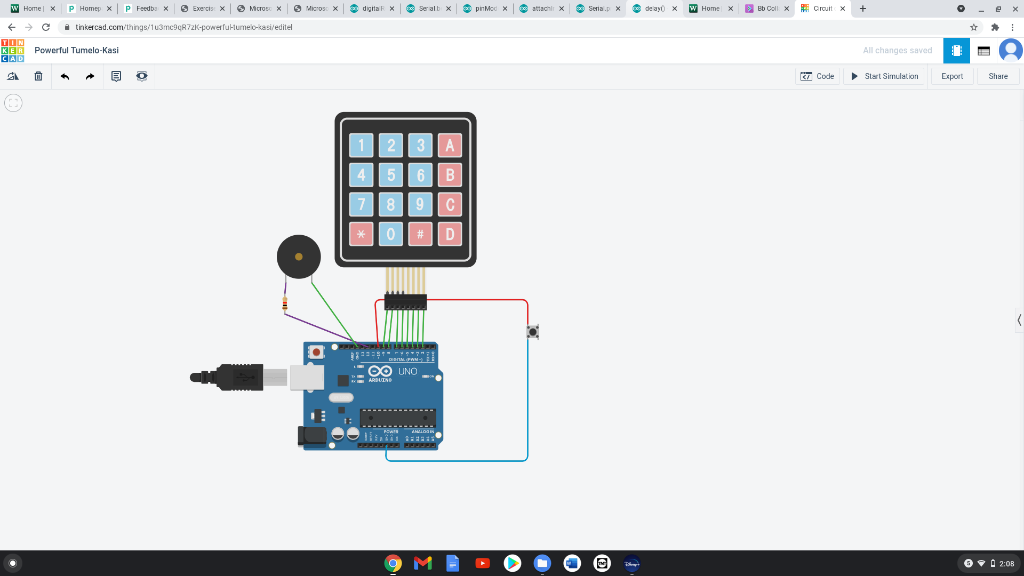This screenshot has width=1024, height=576.
Task: Open Chrome from the shelf
Action: click(x=393, y=563)
